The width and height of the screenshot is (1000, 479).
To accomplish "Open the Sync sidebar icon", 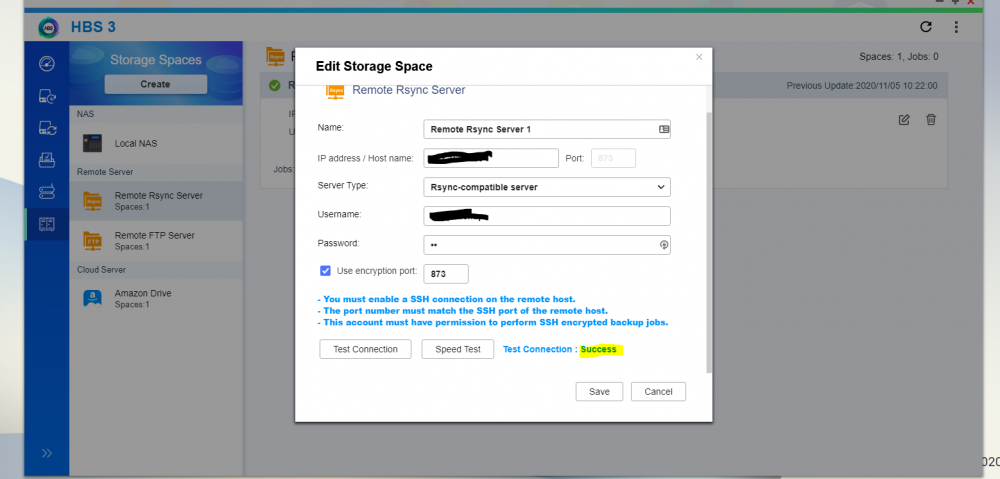I will (x=47, y=128).
